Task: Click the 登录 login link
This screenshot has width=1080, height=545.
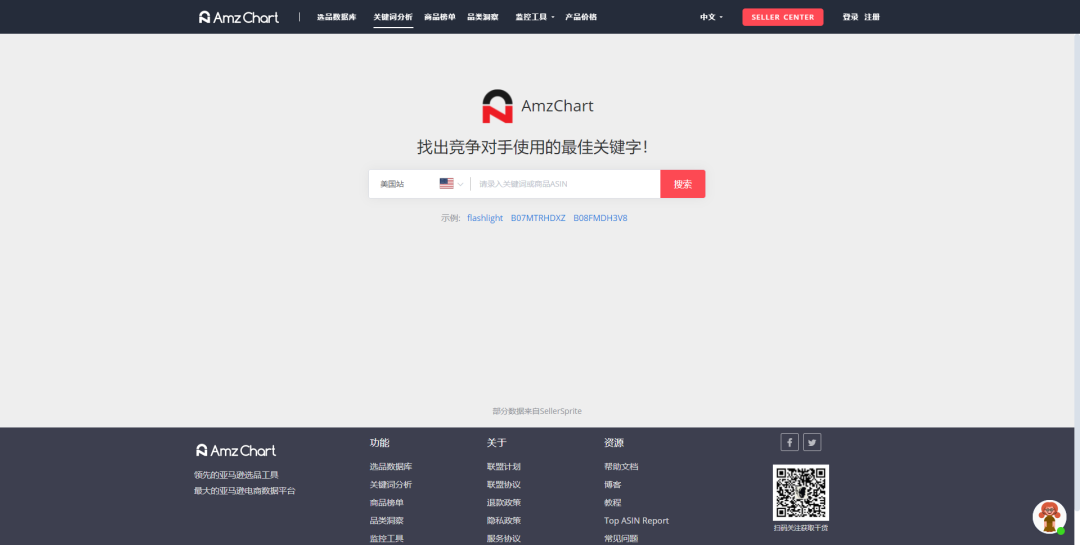Action: click(850, 17)
